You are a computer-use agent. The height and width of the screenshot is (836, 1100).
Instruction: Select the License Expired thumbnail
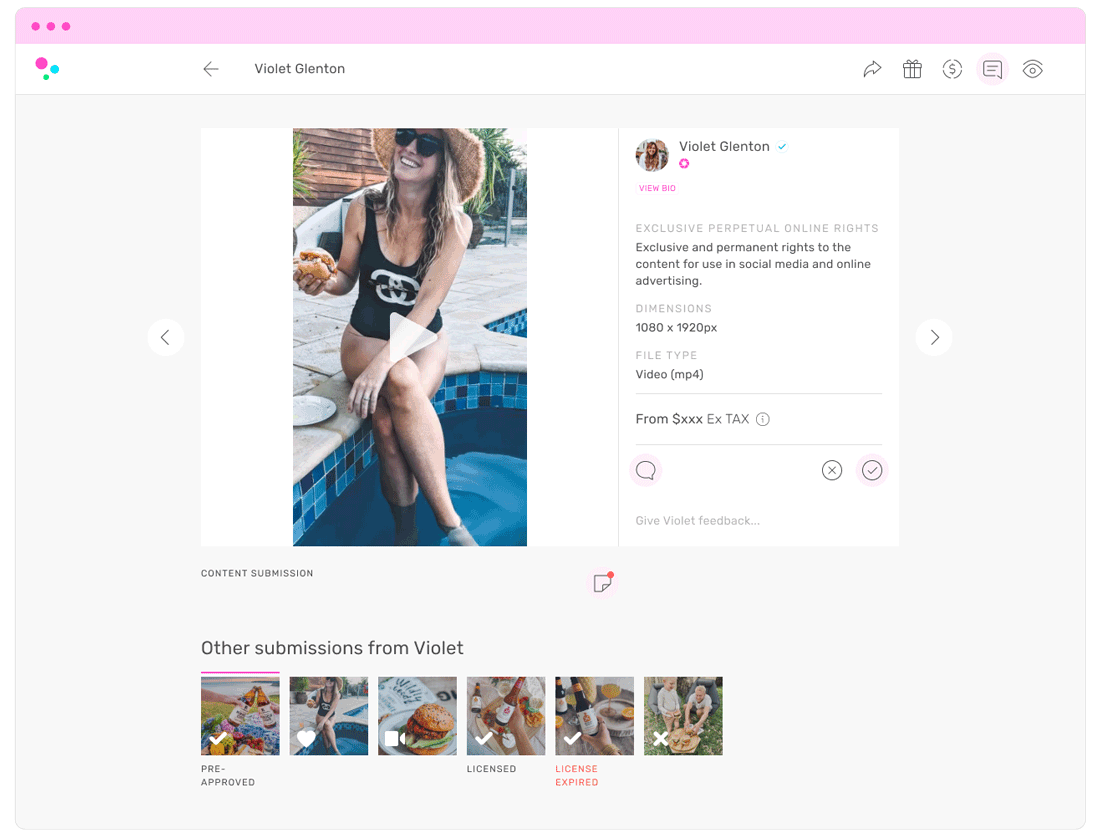pos(594,716)
